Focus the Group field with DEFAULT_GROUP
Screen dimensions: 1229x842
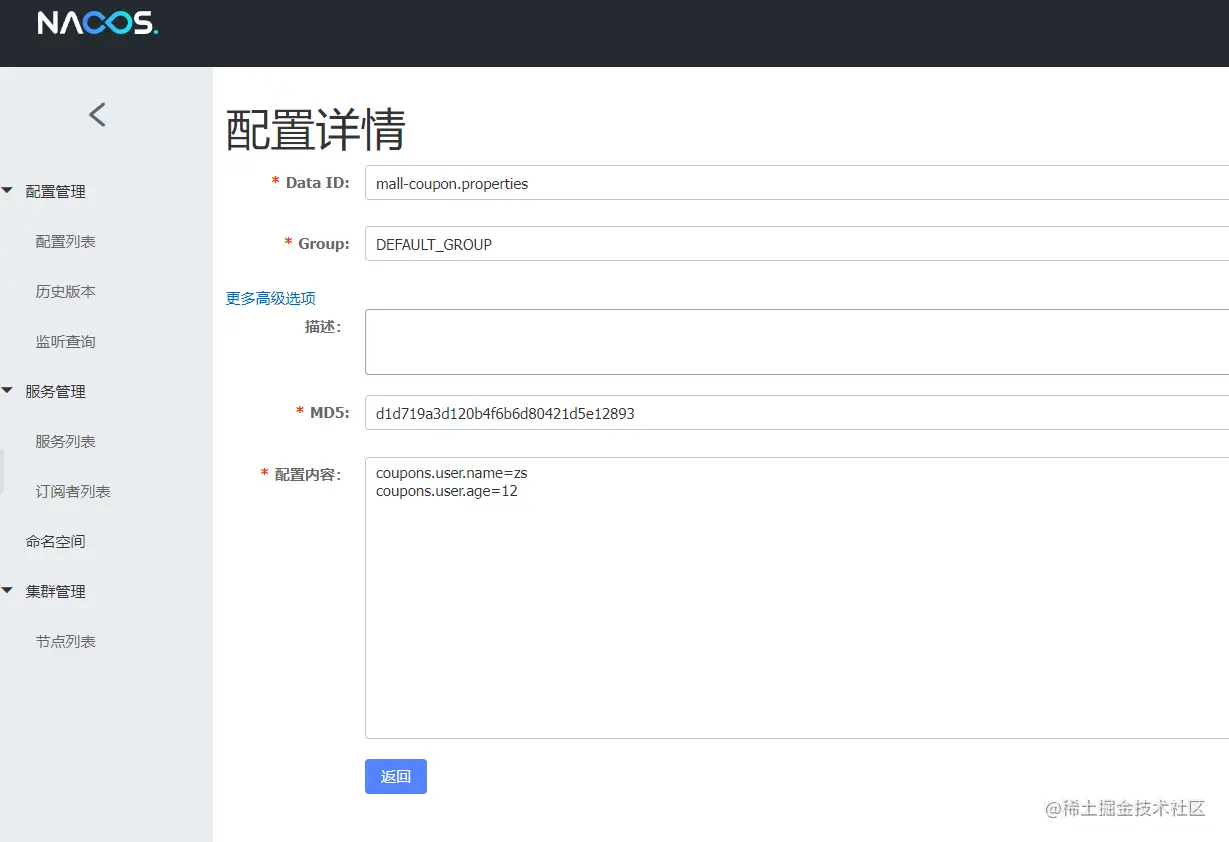[797, 243]
